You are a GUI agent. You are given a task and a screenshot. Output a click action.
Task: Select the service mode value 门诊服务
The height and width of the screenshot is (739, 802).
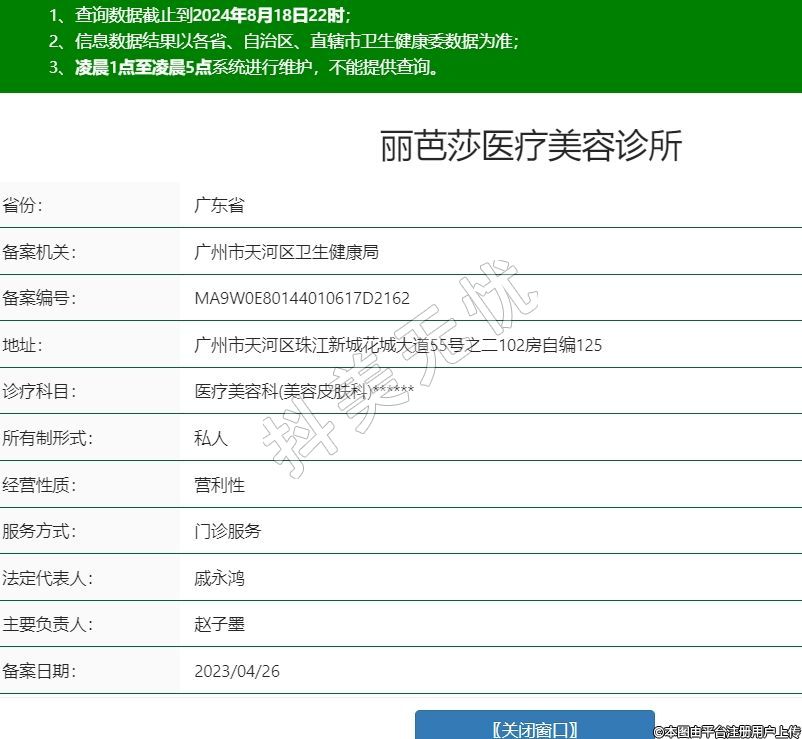pyautogui.click(x=227, y=531)
